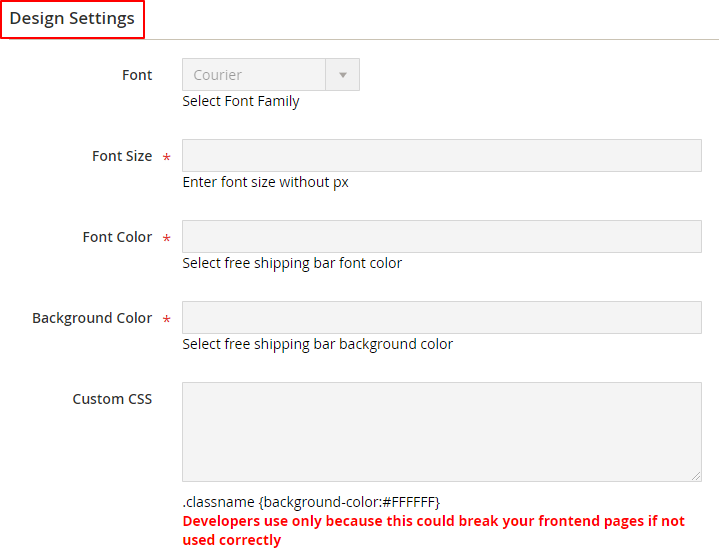Click the Font Color label
The image size is (719, 548).
click(x=117, y=237)
